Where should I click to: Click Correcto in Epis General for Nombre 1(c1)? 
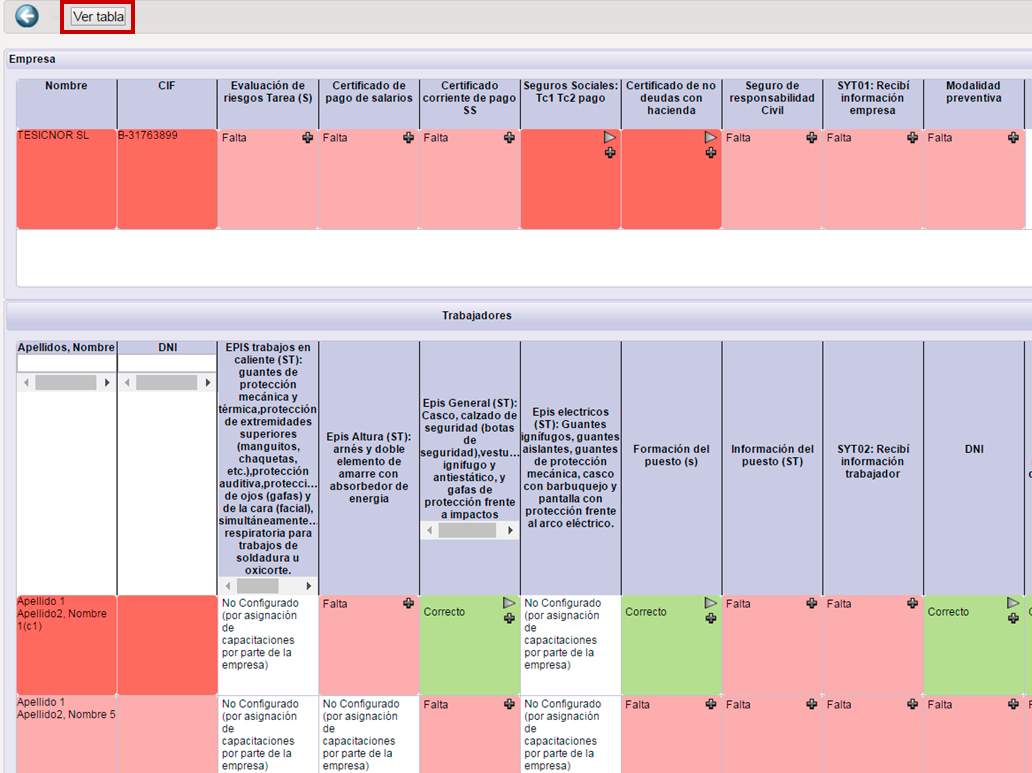(444, 612)
